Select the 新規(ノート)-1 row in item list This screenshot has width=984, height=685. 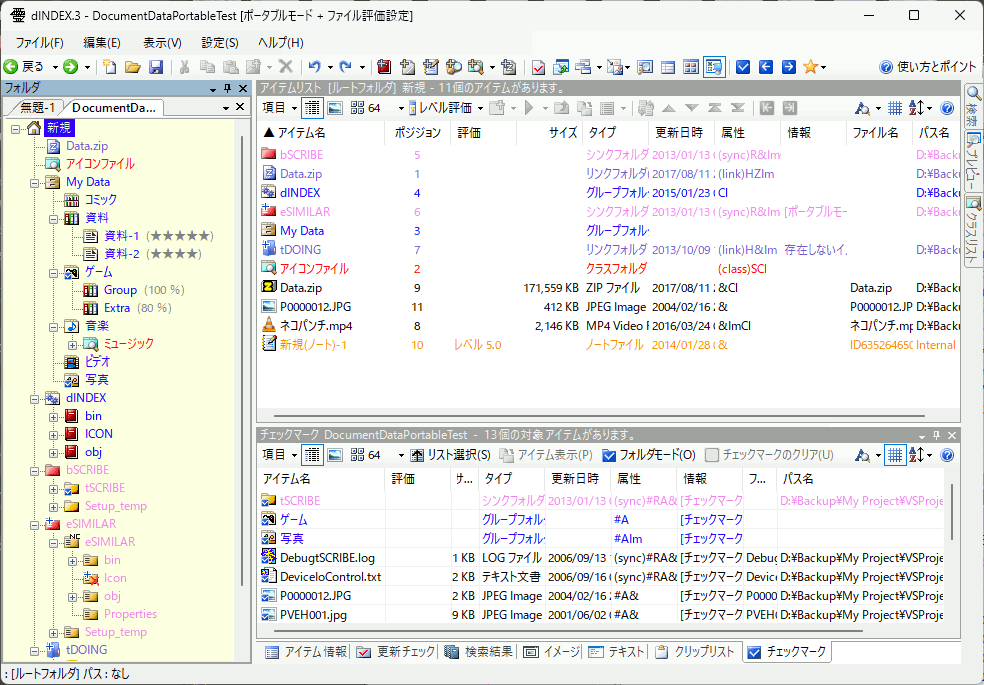pyautogui.click(x=609, y=345)
